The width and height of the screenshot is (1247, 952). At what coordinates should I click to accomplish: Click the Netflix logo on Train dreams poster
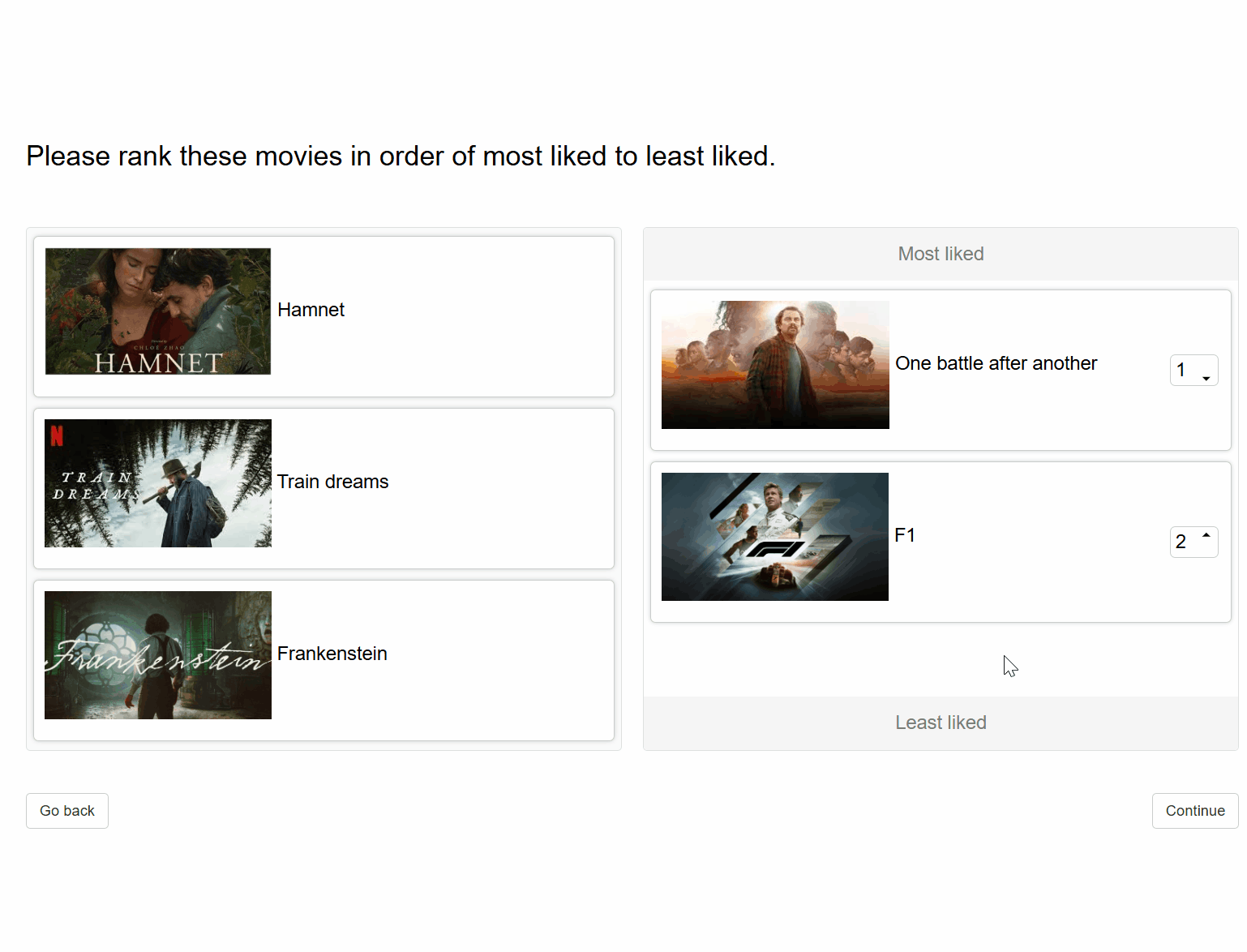pyautogui.click(x=57, y=436)
